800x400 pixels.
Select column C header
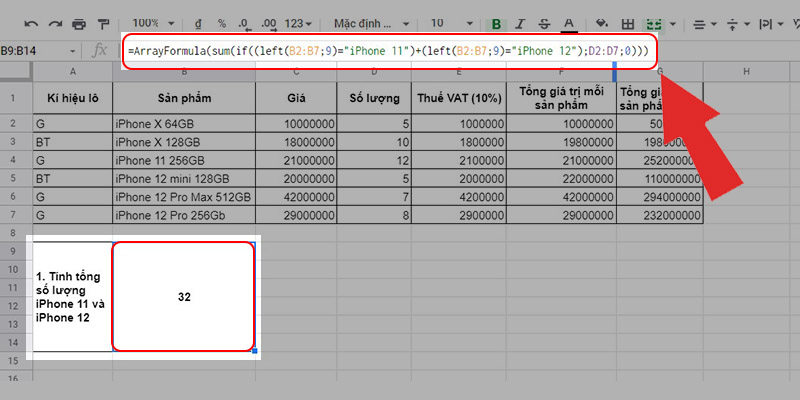point(296,72)
